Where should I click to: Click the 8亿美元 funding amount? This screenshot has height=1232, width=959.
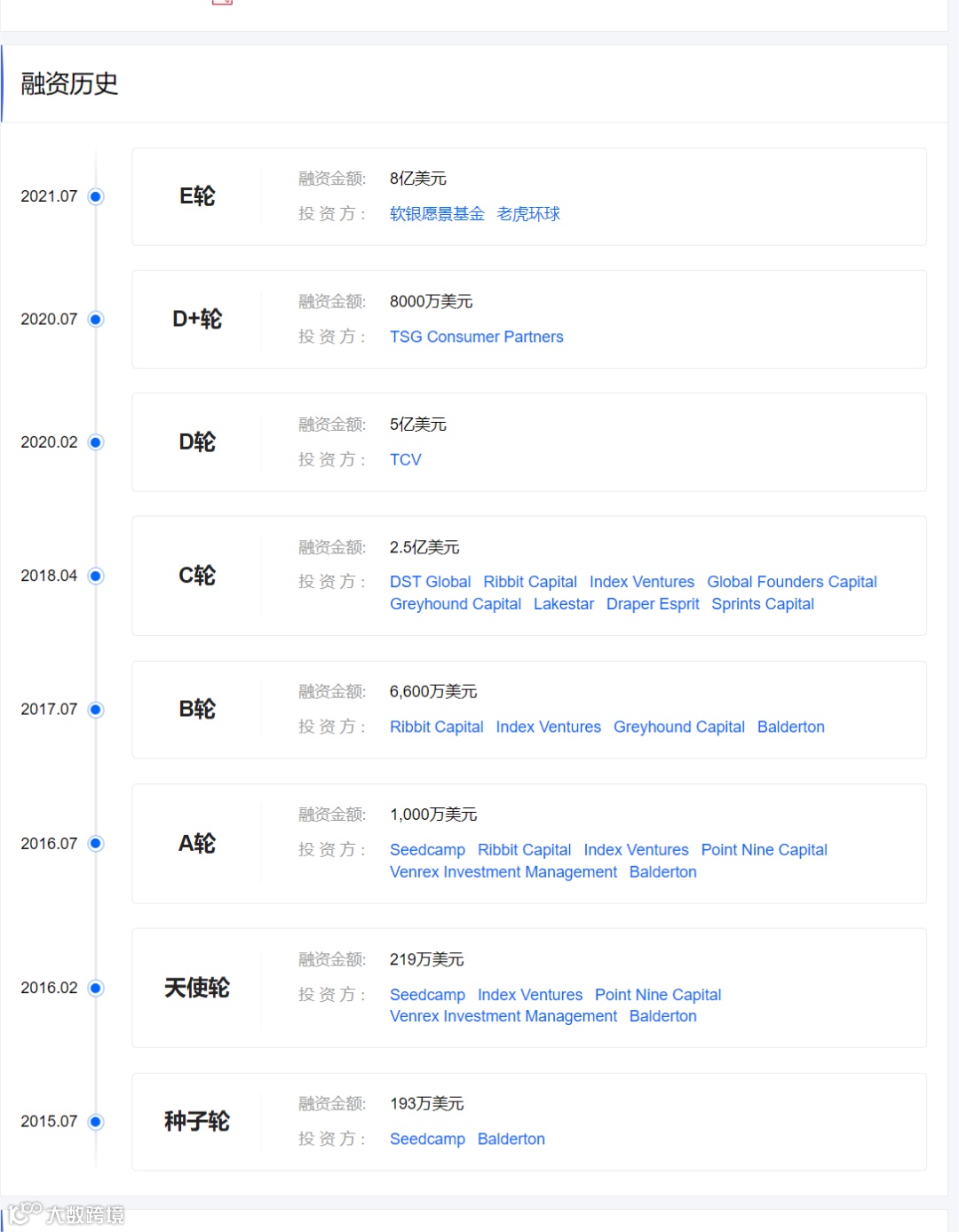(x=418, y=179)
